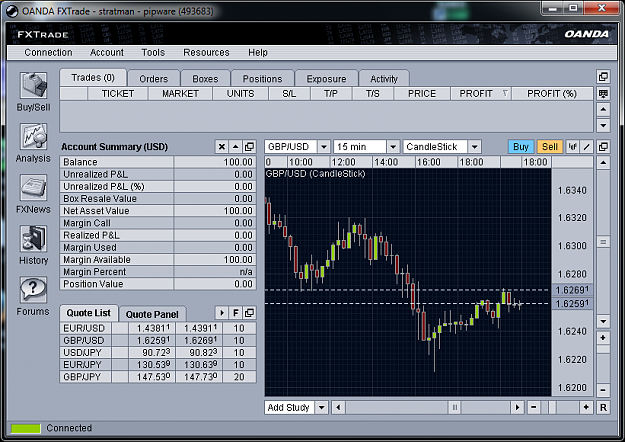625x442 pixels.
Task: Reset the chart with R button
Action: coord(603,407)
